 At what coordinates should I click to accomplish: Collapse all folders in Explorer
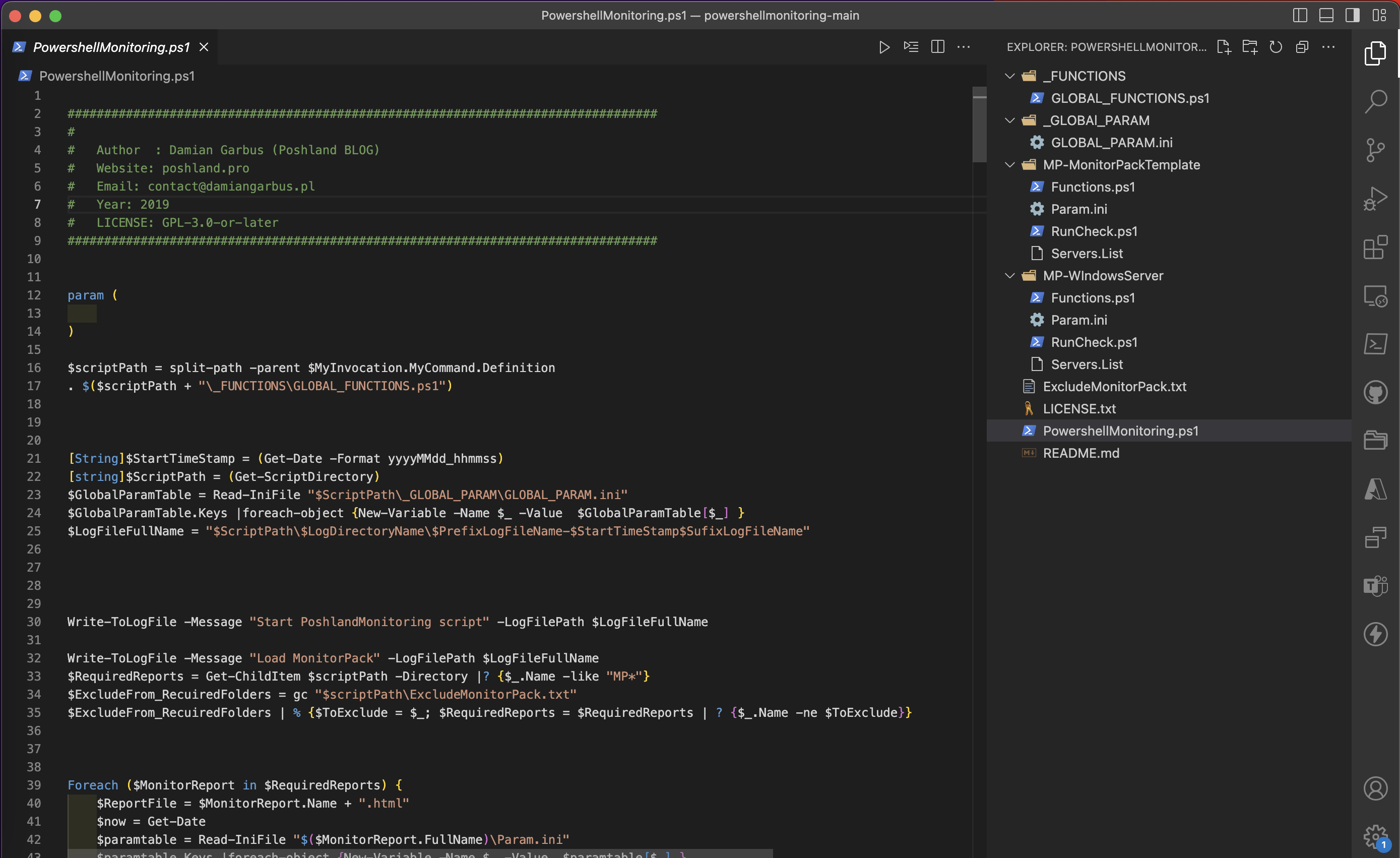tap(1302, 47)
